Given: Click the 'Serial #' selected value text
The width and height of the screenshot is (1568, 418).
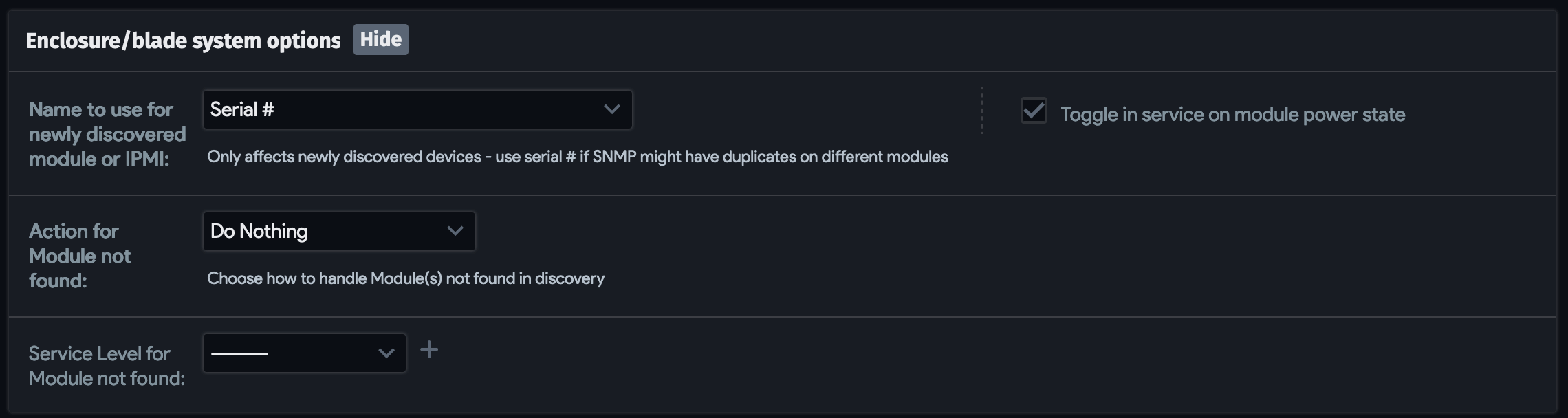Looking at the screenshot, I should (x=242, y=110).
